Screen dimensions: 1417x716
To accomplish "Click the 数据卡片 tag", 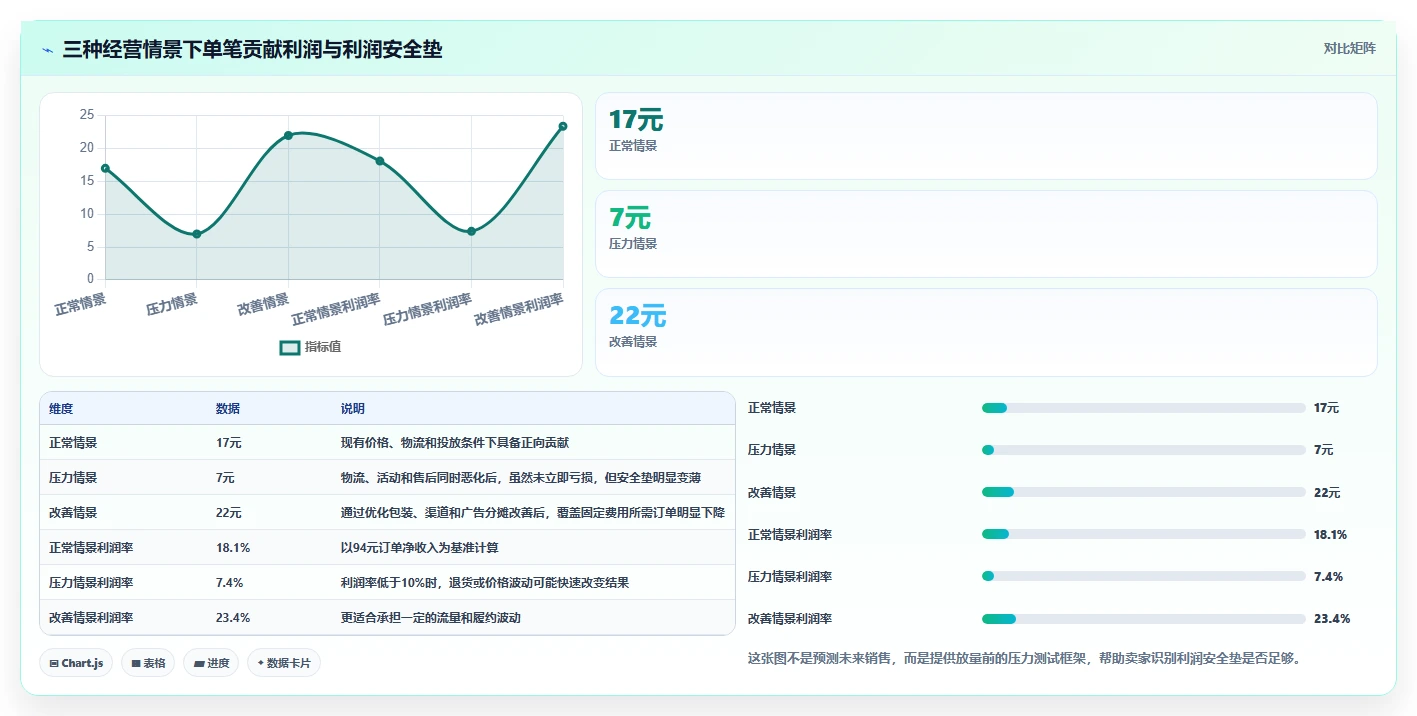I will click(284, 663).
